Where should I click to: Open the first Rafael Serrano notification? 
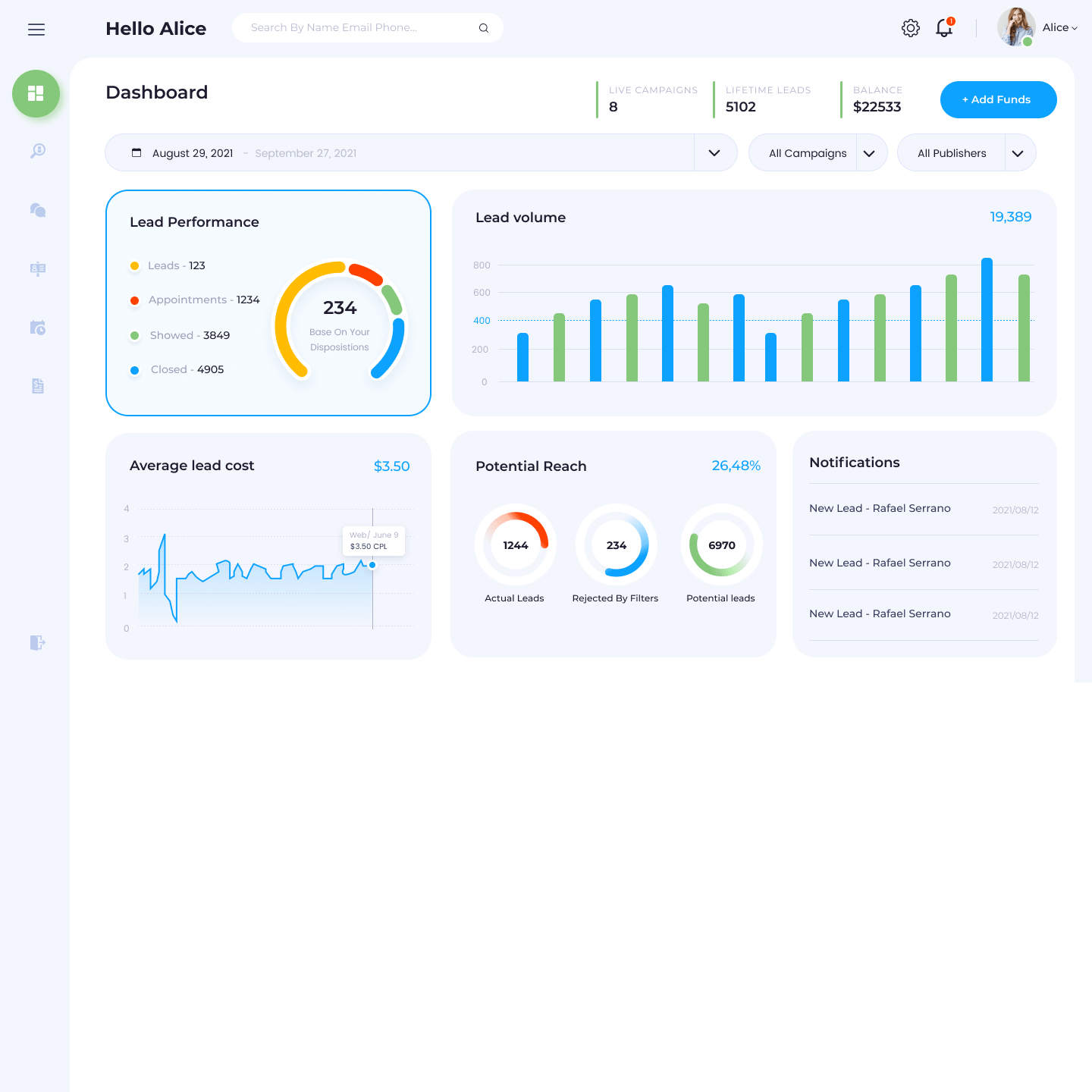[x=880, y=509]
